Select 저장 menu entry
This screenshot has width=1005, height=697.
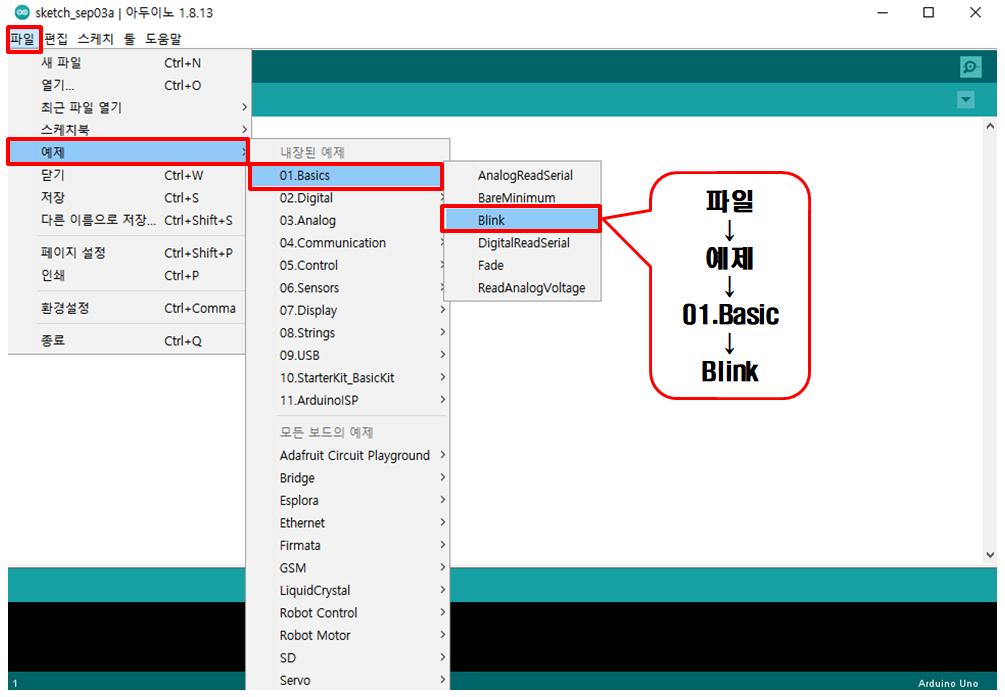click(x=128, y=197)
